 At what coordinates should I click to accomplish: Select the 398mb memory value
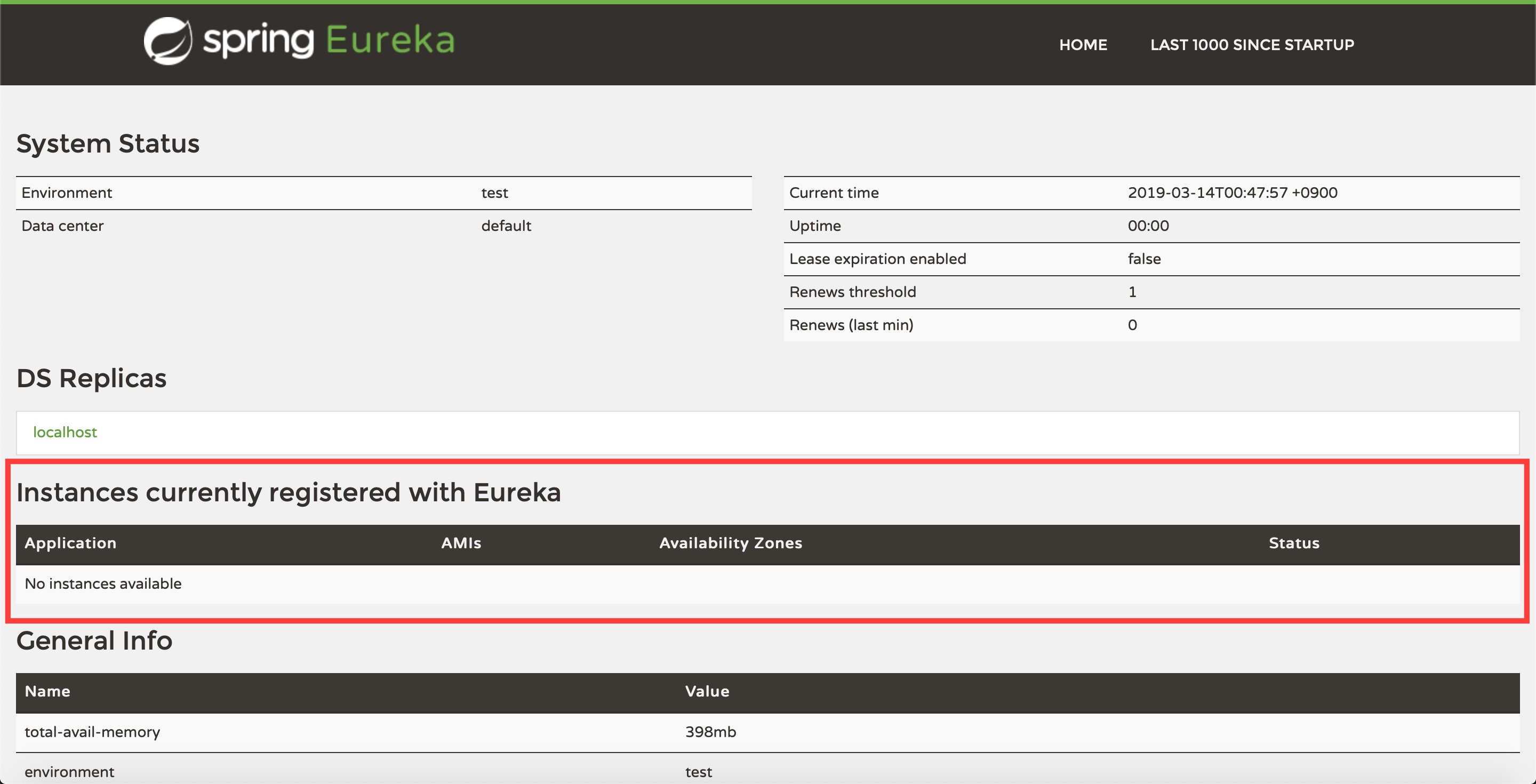(711, 732)
